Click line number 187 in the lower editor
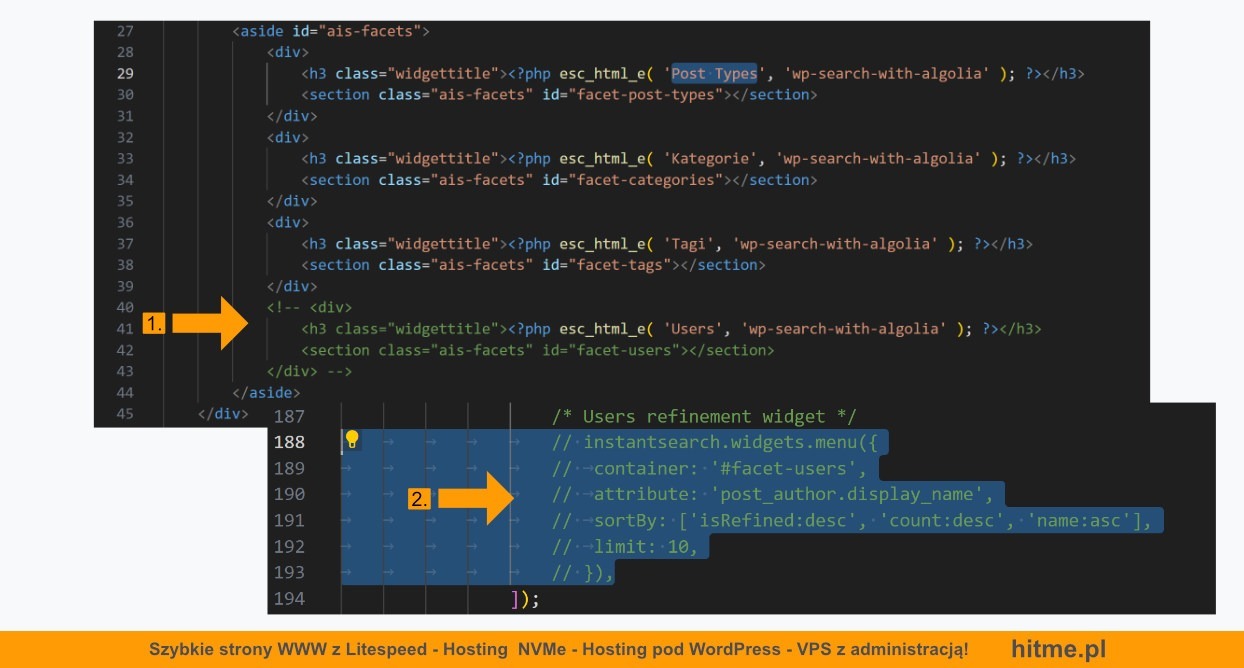The width and height of the screenshot is (1244, 668). [289, 416]
